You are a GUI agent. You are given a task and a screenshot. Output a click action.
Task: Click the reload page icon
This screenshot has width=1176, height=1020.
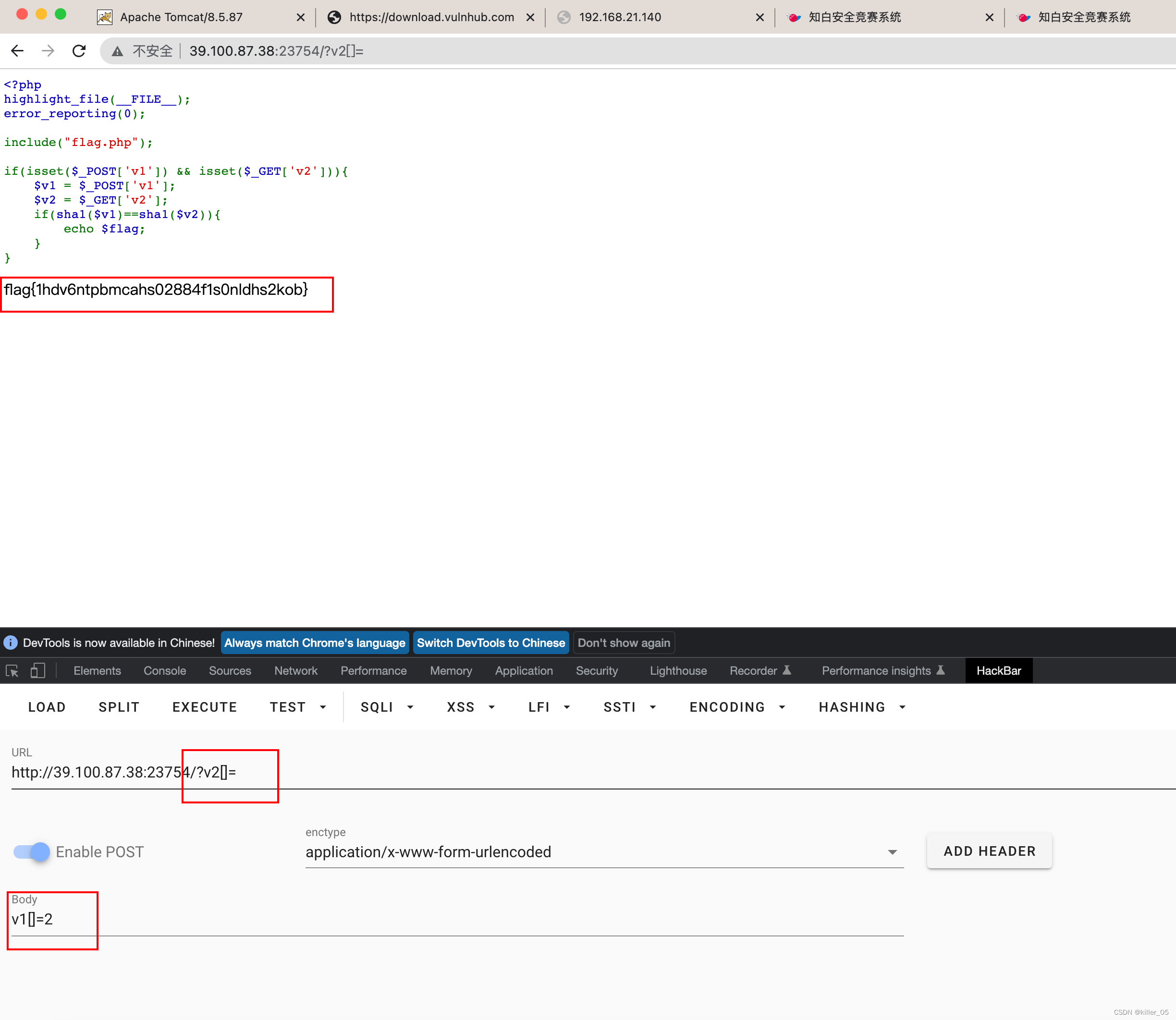point(79,51)
